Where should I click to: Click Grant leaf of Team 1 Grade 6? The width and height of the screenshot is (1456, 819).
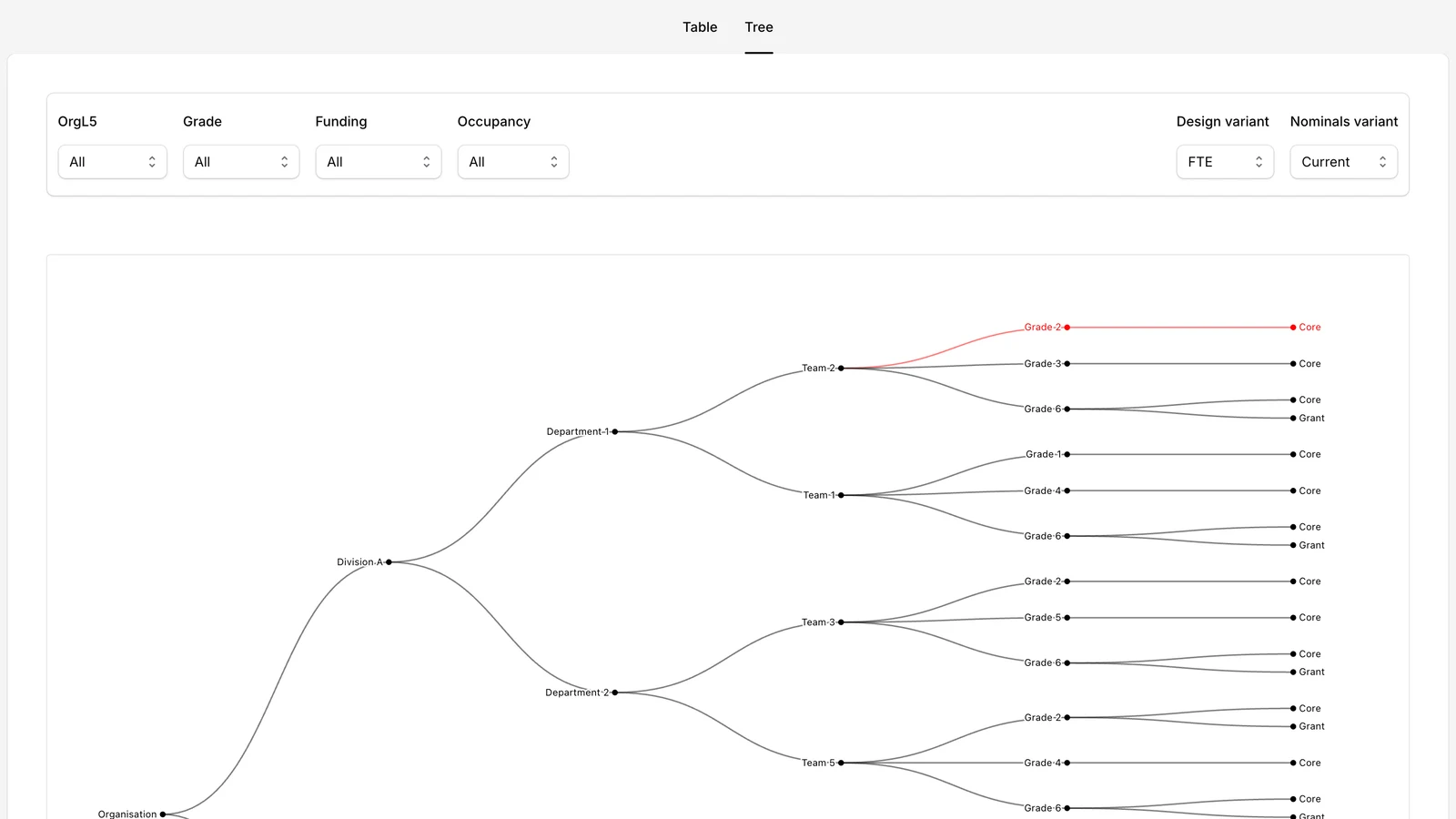click(x=1293, y=545)
